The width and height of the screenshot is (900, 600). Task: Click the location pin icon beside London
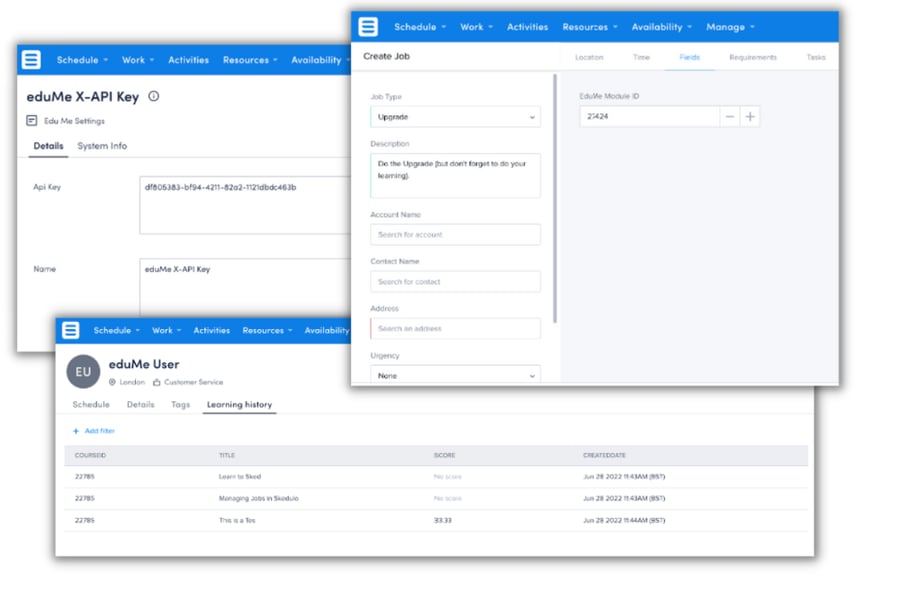(112, 382)
